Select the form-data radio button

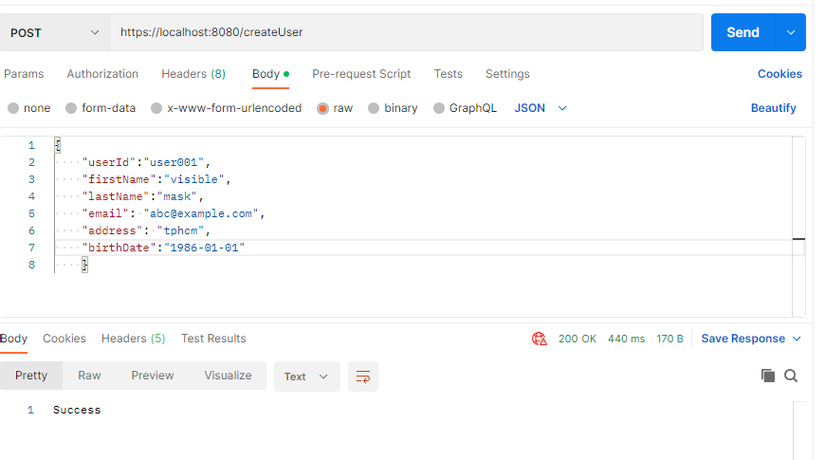click(x=71, y=108)
